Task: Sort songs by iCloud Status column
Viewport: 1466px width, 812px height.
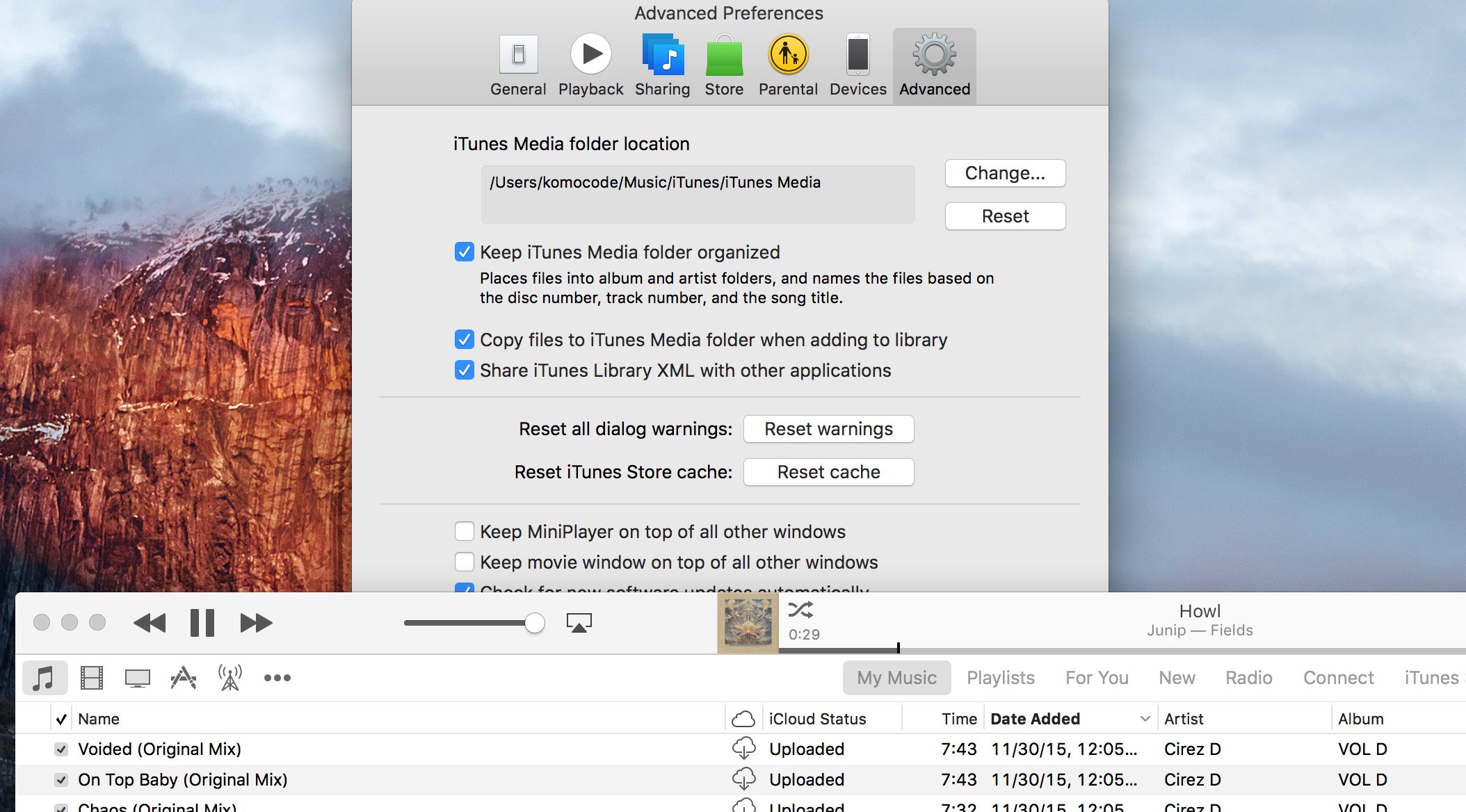Action: click(x=817, y=719)
